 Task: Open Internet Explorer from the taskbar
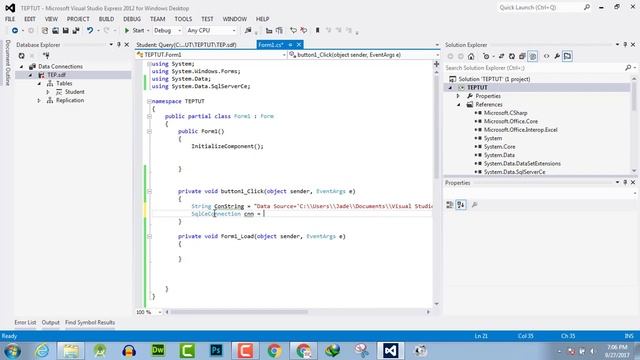pos(42,351)
